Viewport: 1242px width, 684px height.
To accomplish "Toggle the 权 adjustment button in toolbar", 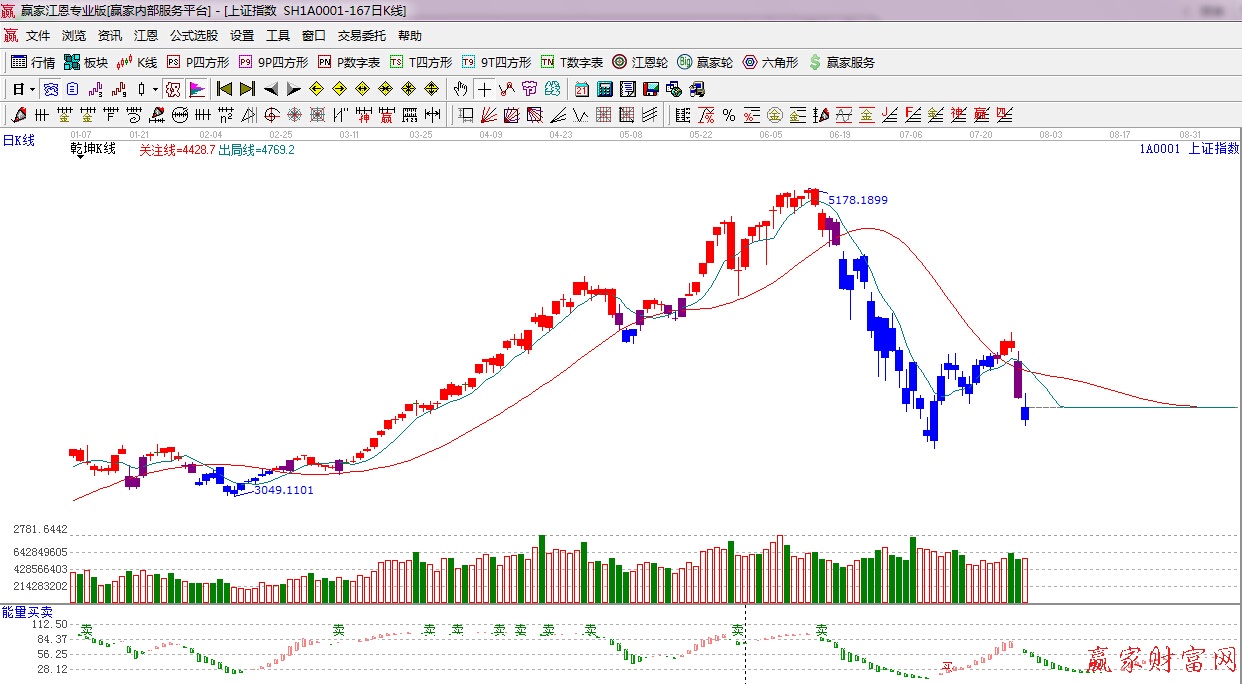I will [x=173, y=89].
